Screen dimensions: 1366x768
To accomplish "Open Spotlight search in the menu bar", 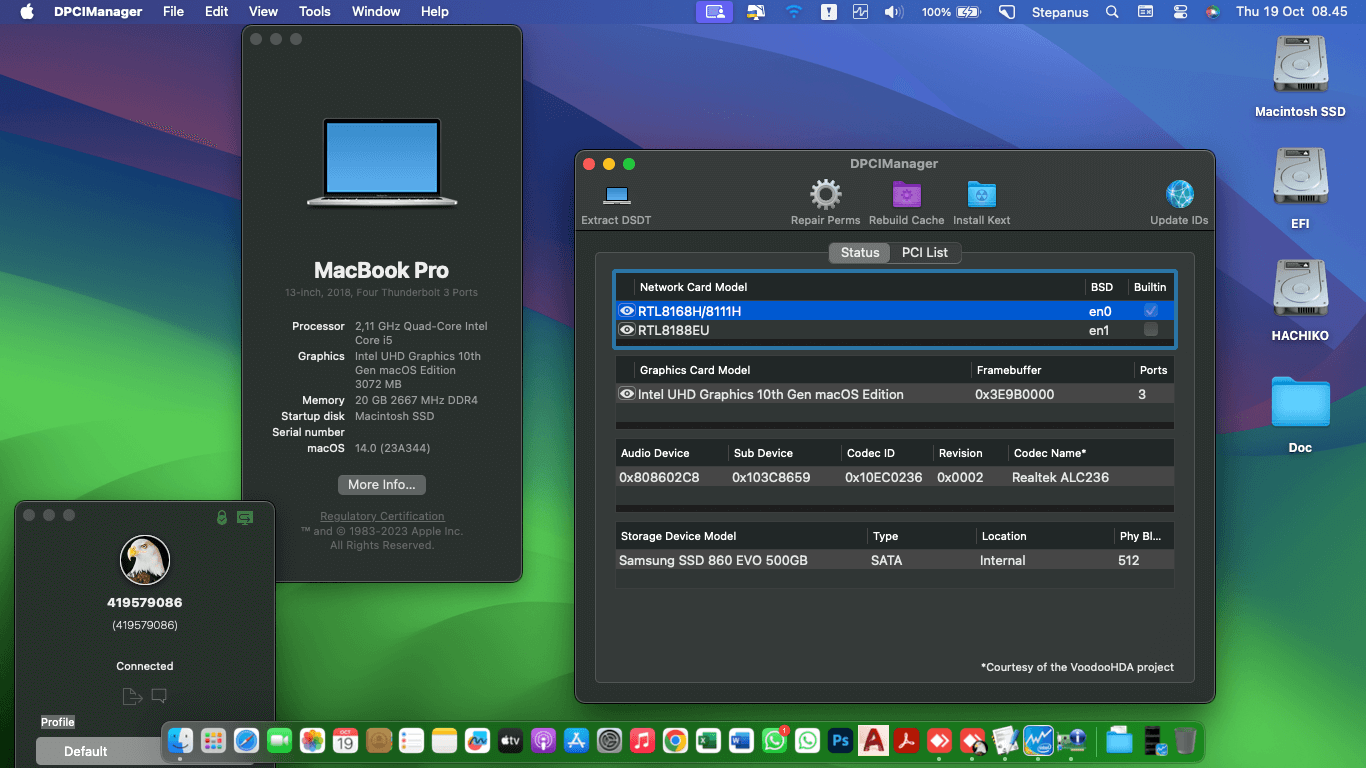I will [x=1112, y=12].
